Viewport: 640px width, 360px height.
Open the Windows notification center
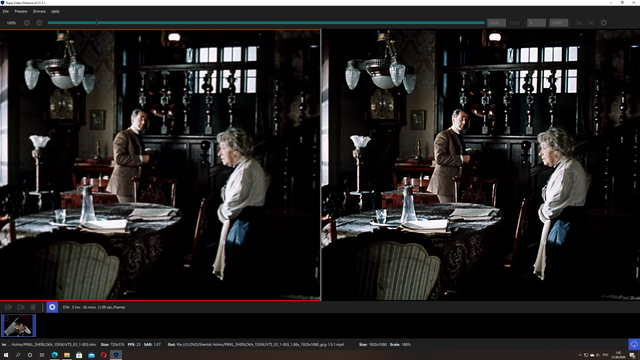point(632,355)
